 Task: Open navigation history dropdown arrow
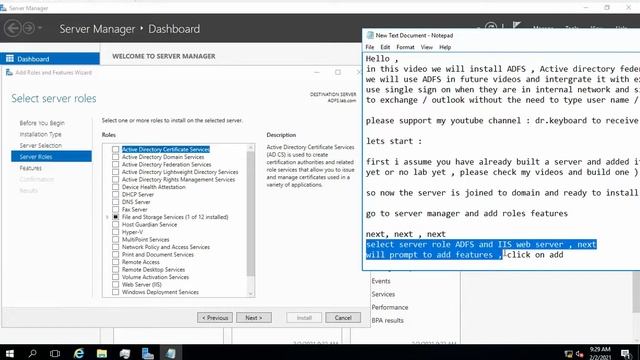[x=40, y=28]
